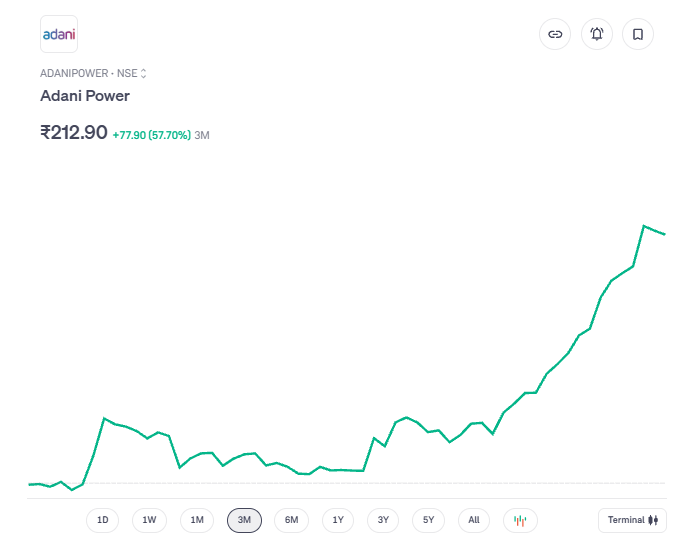Image resolution: width=689 pixels, height=545 pixels.
Task: Show All time price history
Action: 474,520
